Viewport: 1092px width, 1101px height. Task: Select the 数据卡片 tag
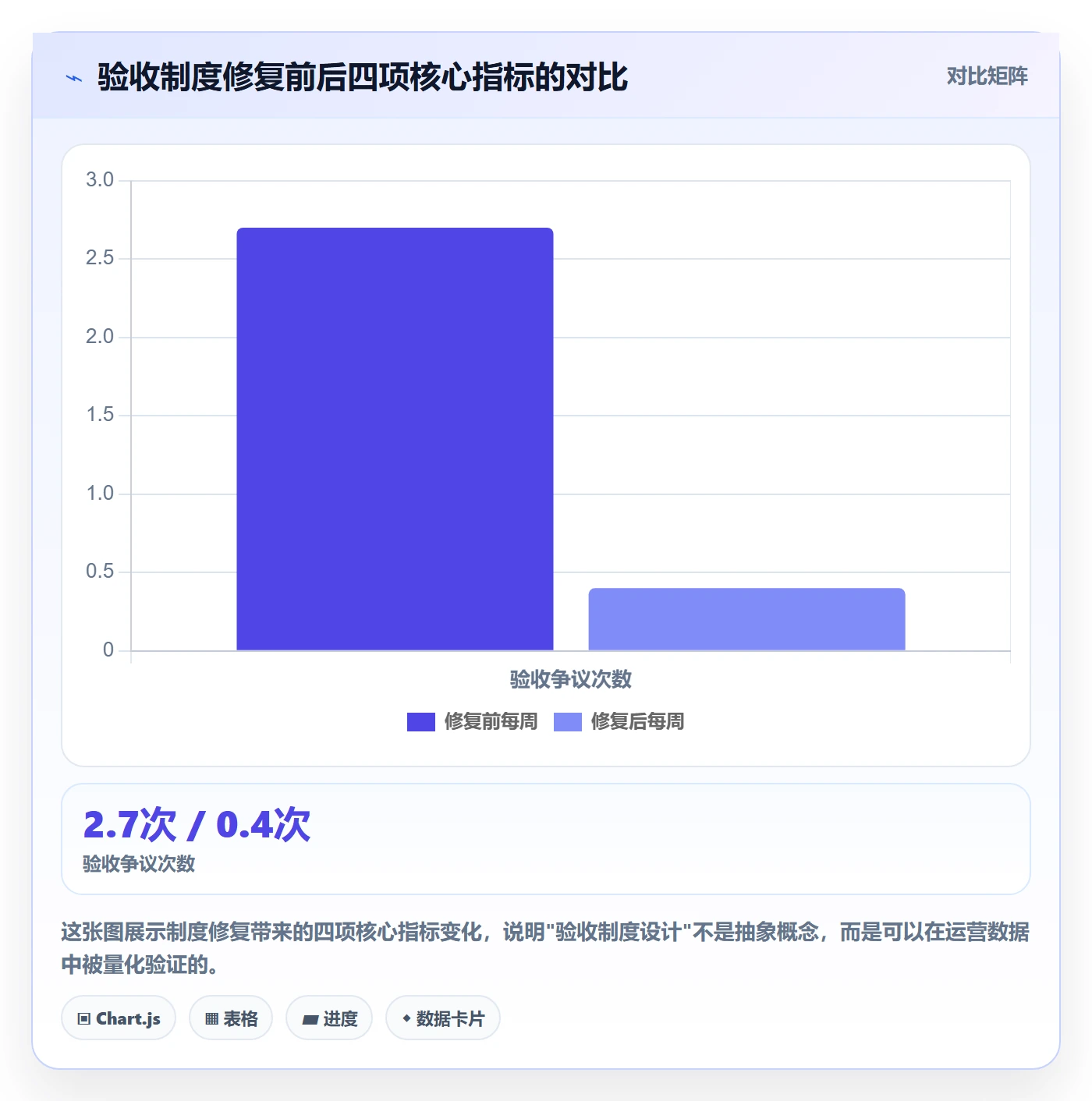(443, 1018)
